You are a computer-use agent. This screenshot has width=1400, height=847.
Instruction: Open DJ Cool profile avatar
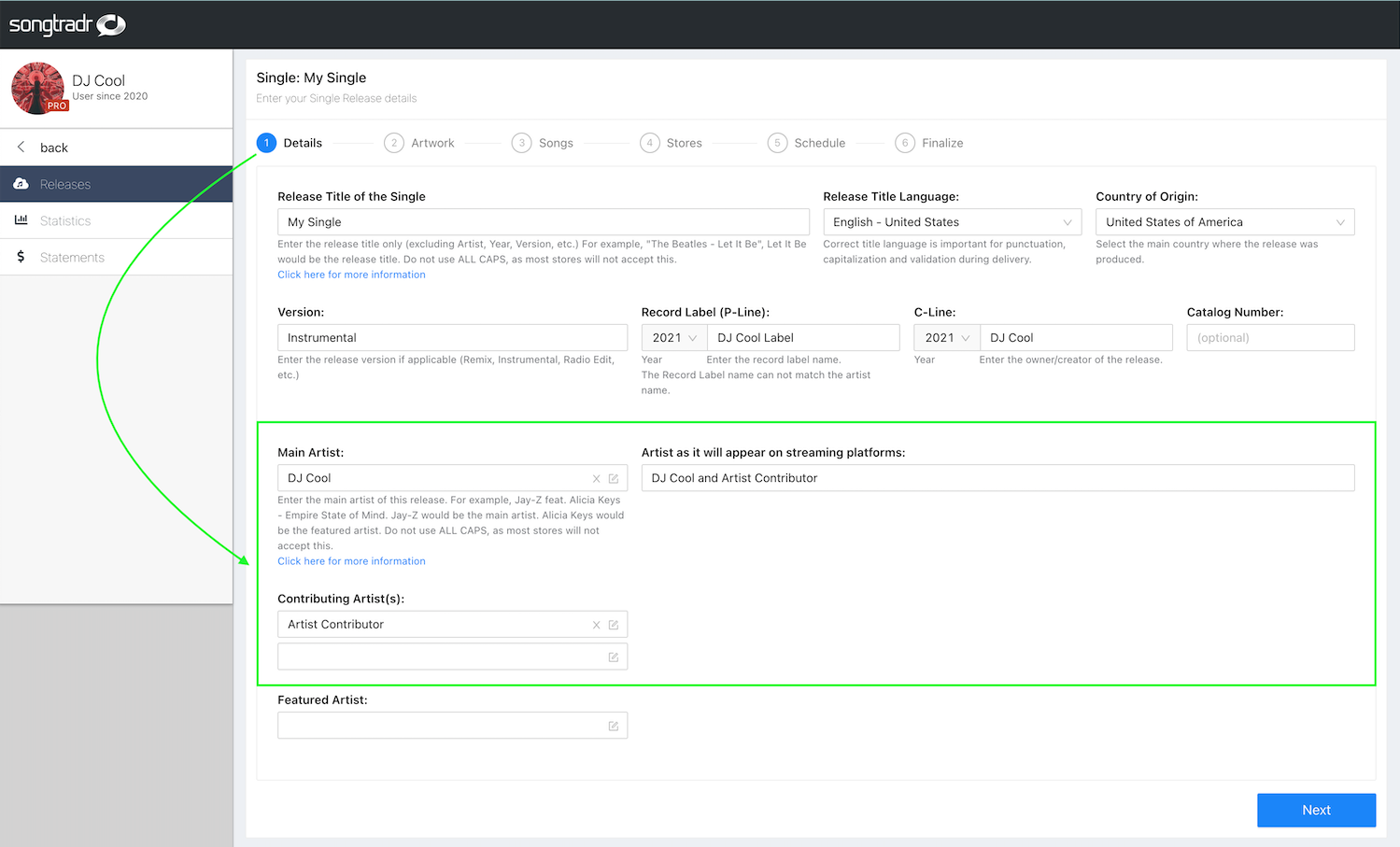tap(38, 88)
